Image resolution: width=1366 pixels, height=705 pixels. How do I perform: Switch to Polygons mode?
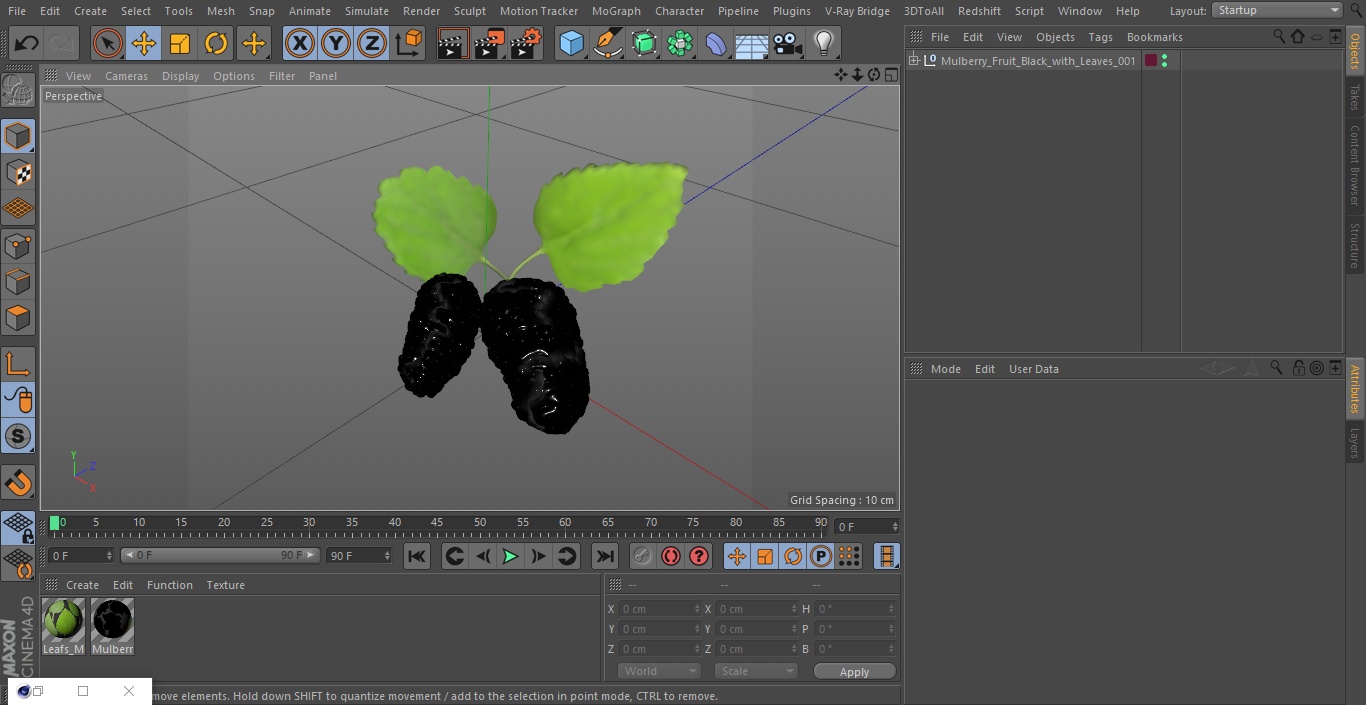(x=18, y=318)
